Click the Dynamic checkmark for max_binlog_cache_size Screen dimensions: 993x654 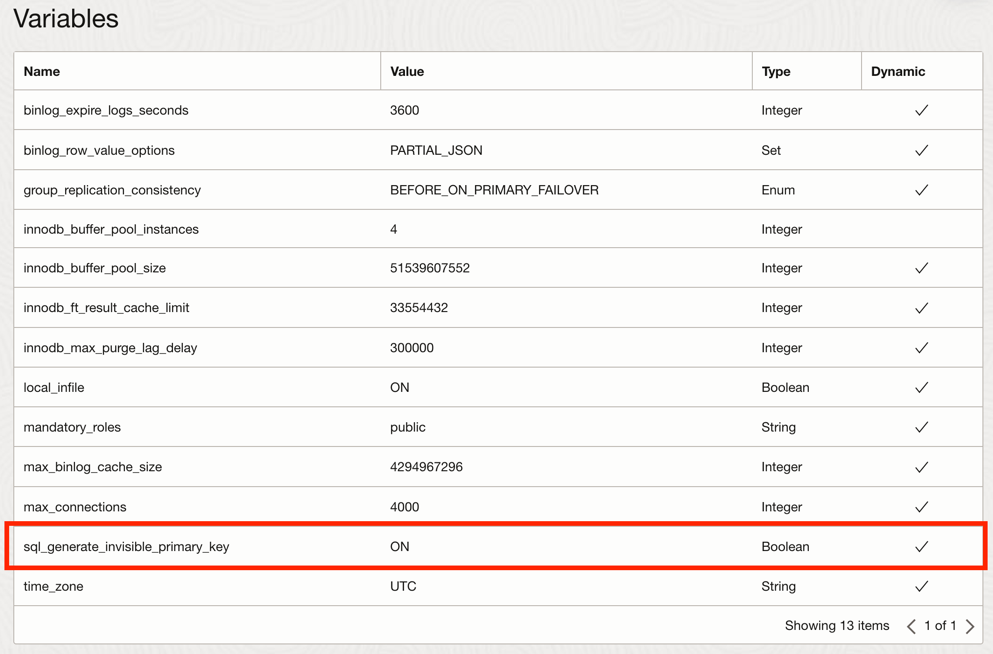[x=921, y=467]
